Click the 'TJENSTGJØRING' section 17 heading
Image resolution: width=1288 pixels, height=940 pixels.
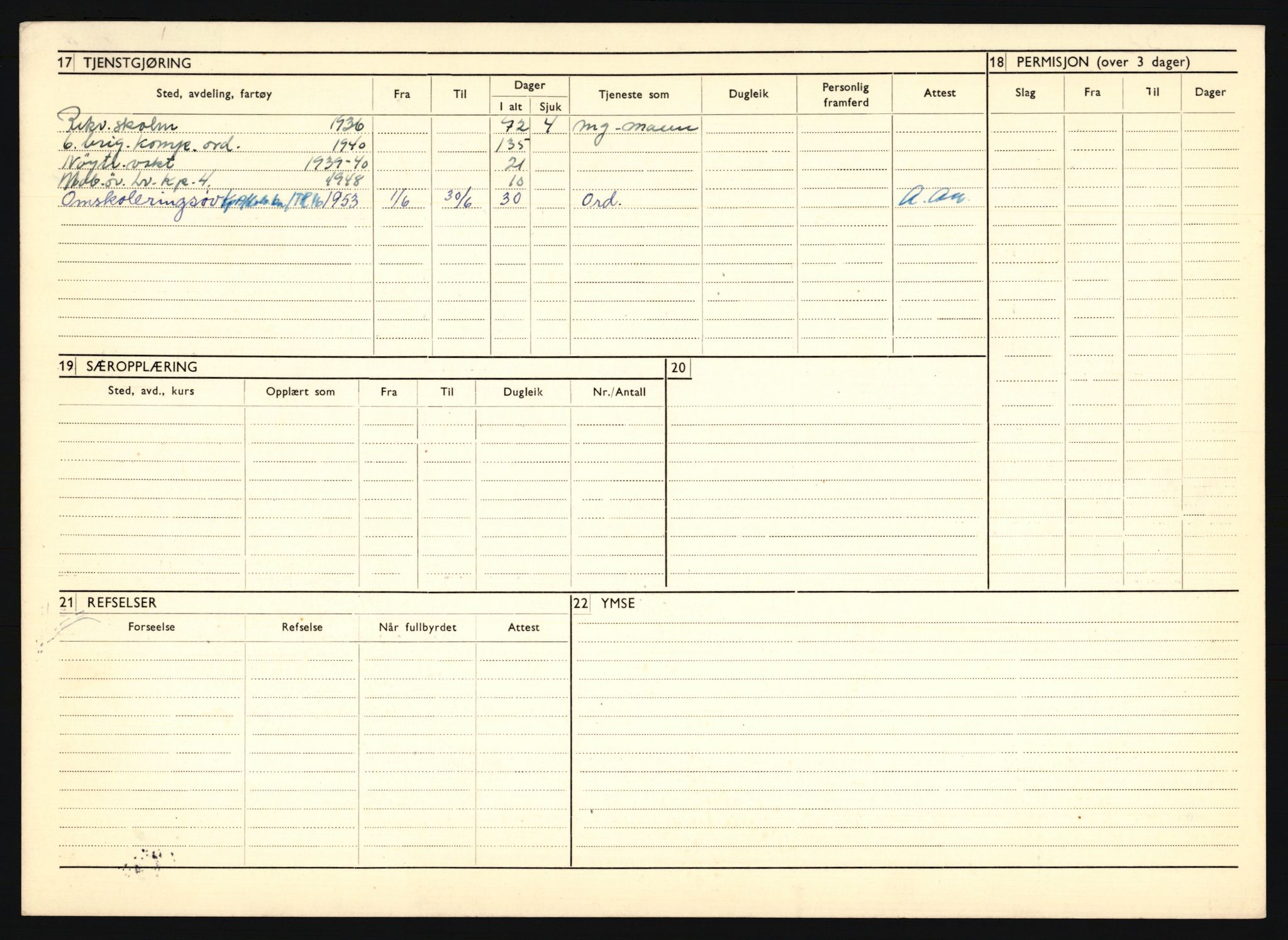[x=137, y=63]
